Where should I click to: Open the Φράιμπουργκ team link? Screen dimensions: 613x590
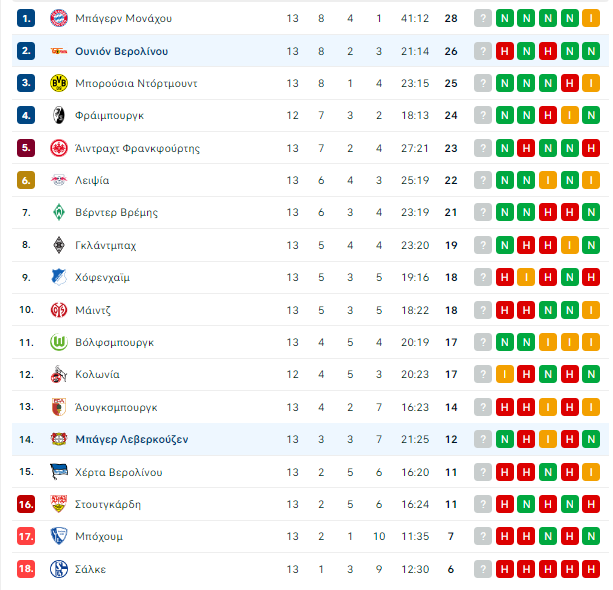pos(109,116)
